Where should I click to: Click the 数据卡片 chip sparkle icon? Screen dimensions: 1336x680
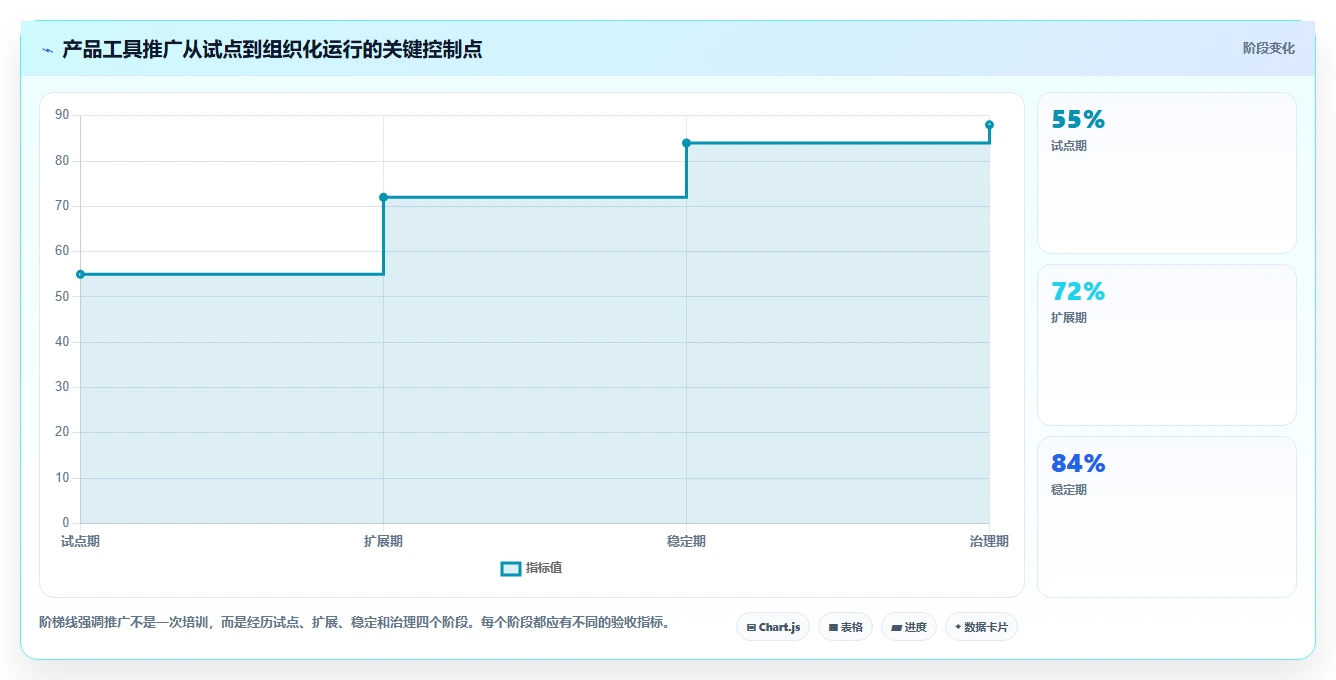(x=958, y=627)
